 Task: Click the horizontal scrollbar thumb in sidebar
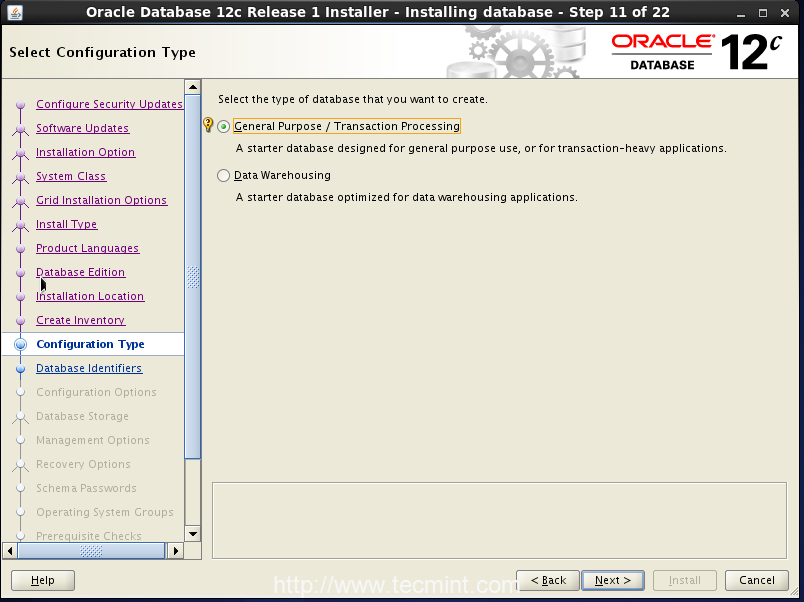point(91,551)
